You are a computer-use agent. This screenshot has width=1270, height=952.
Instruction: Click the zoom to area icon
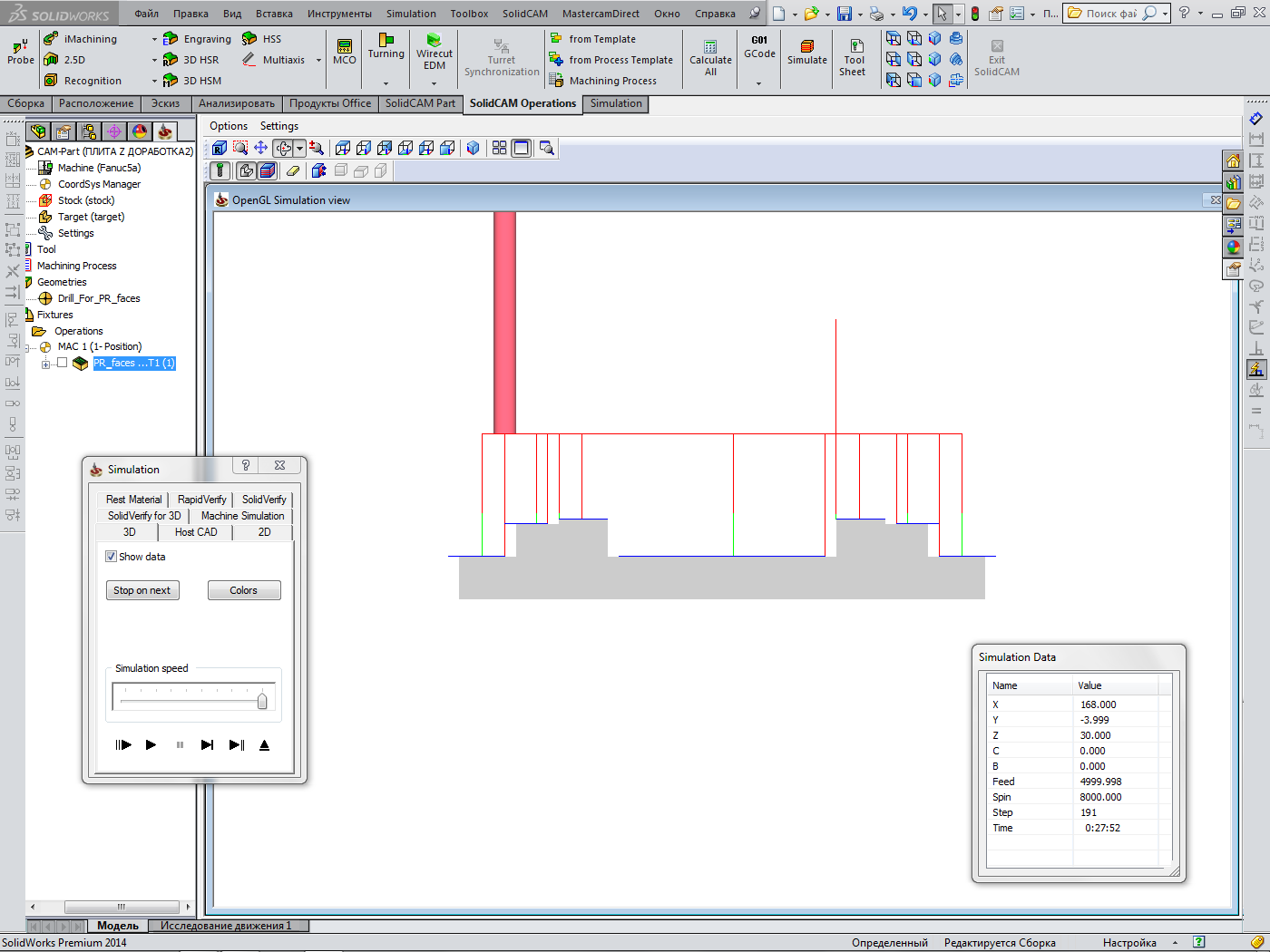point(240,148)
